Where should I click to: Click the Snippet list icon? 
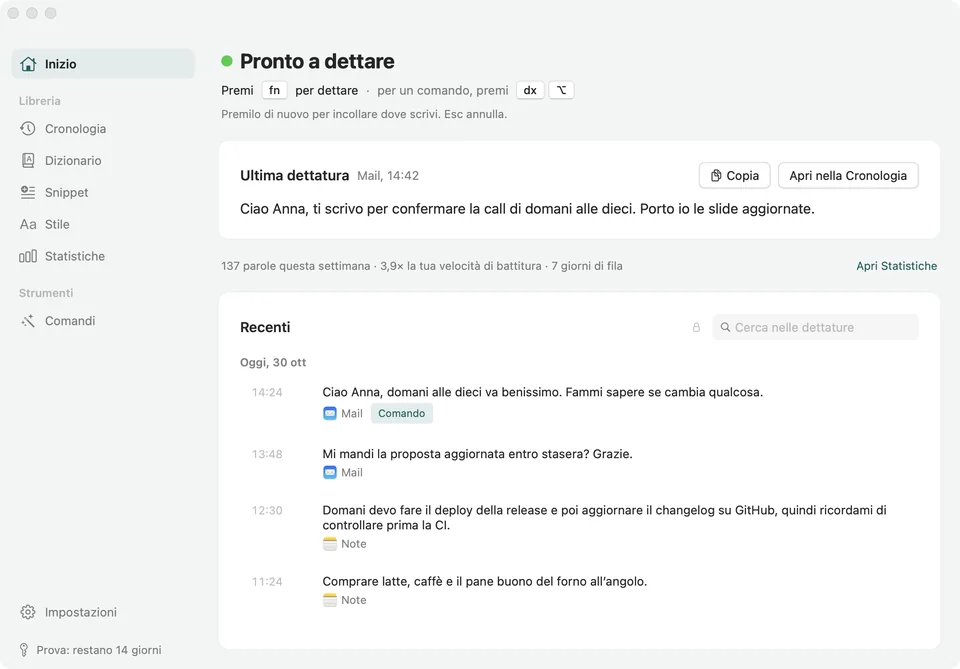(x=28, y=192)
